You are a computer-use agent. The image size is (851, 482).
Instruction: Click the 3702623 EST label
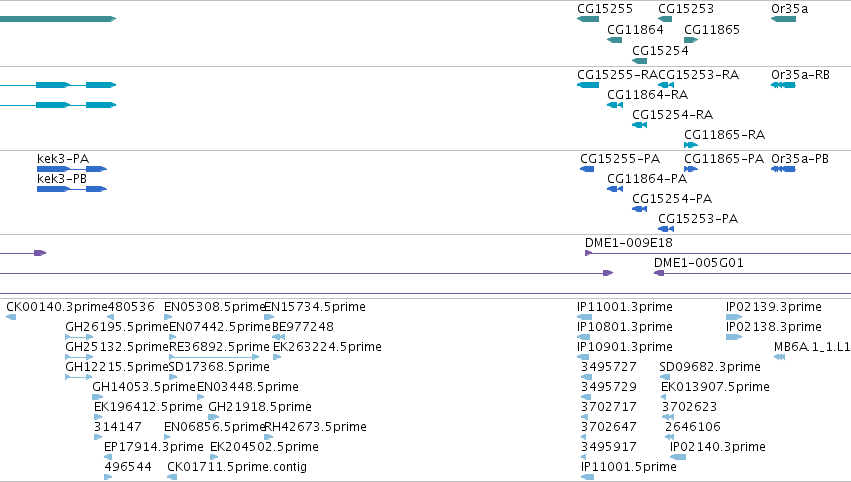pyautogui.click(x=689, y=407)
